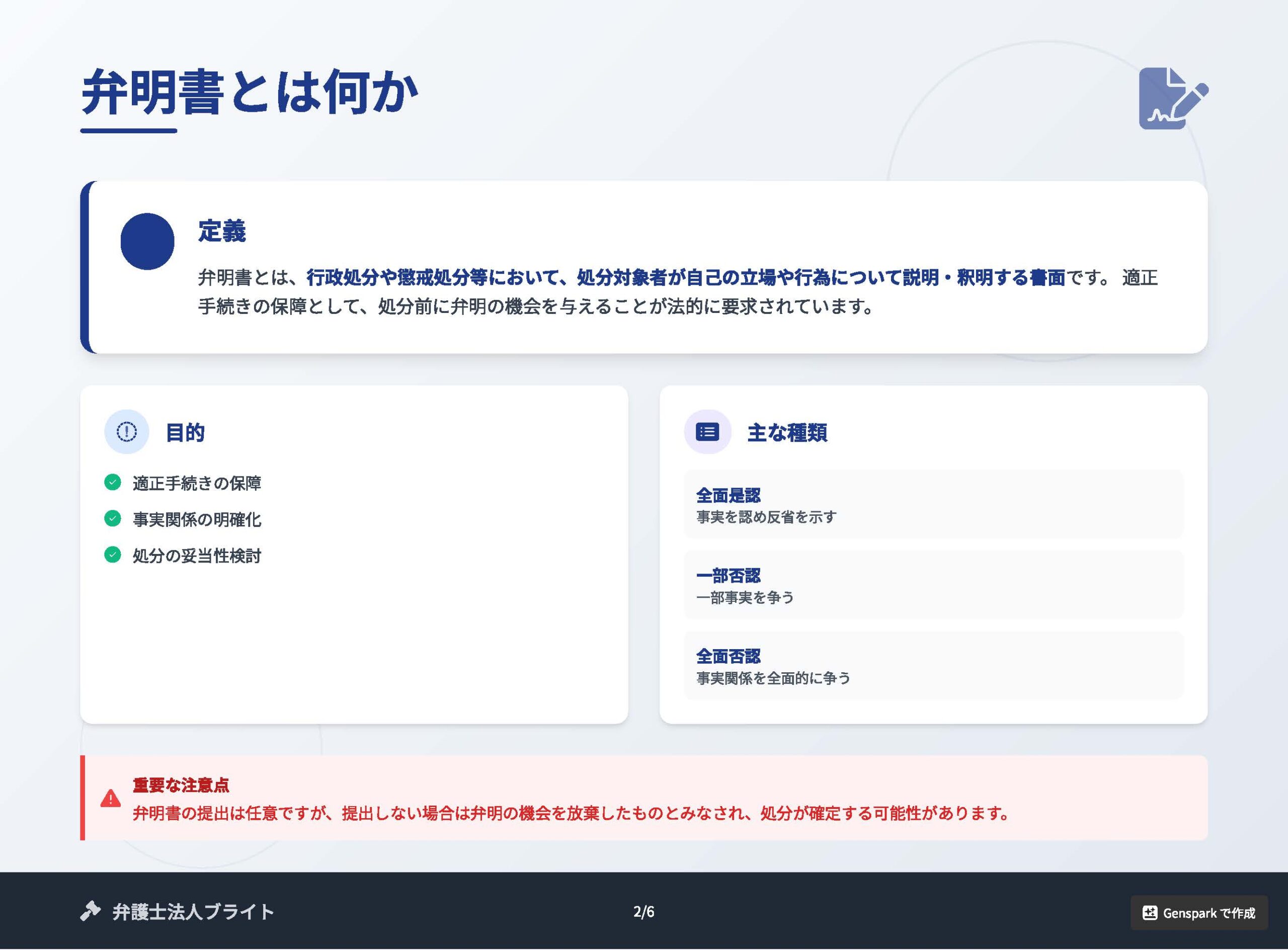Click the document signature icon top right
This screenshot has width=1288, height=950.
[x=1174, y=98]
